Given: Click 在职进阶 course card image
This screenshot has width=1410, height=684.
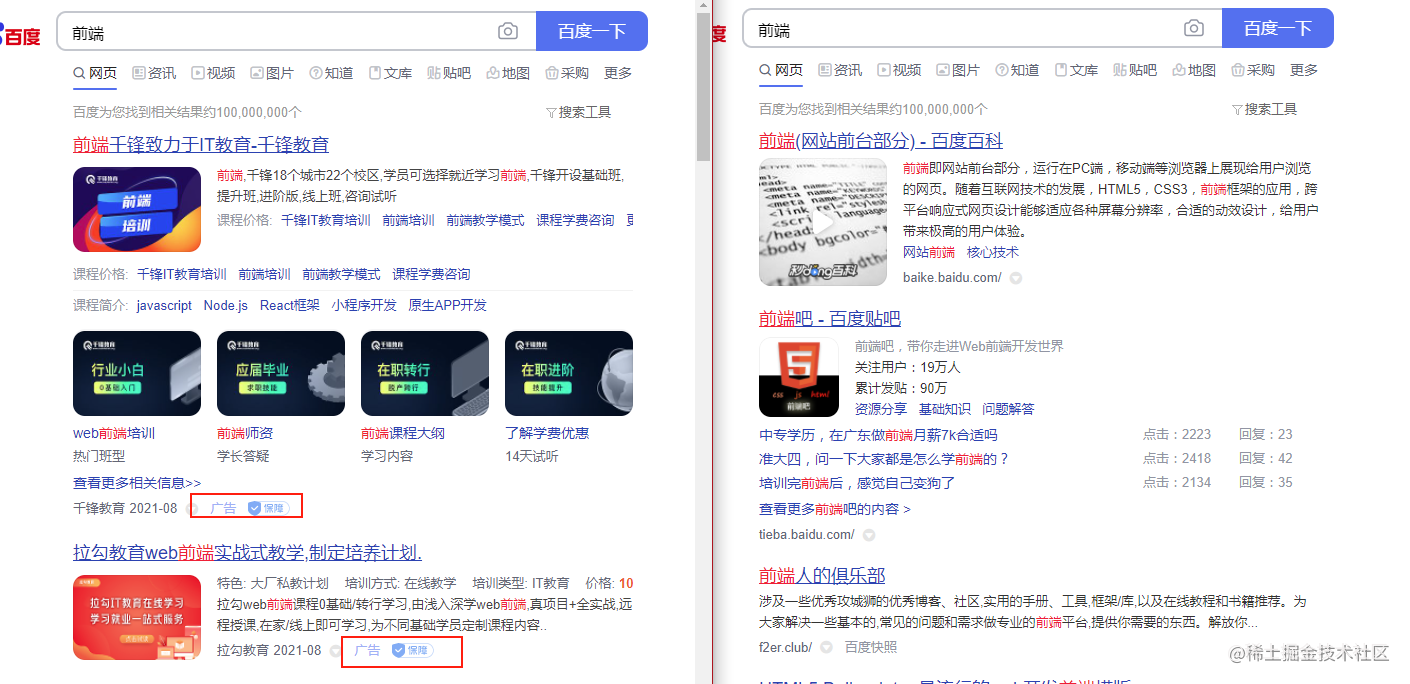Looking at the screenshot, I should point(569,373).
